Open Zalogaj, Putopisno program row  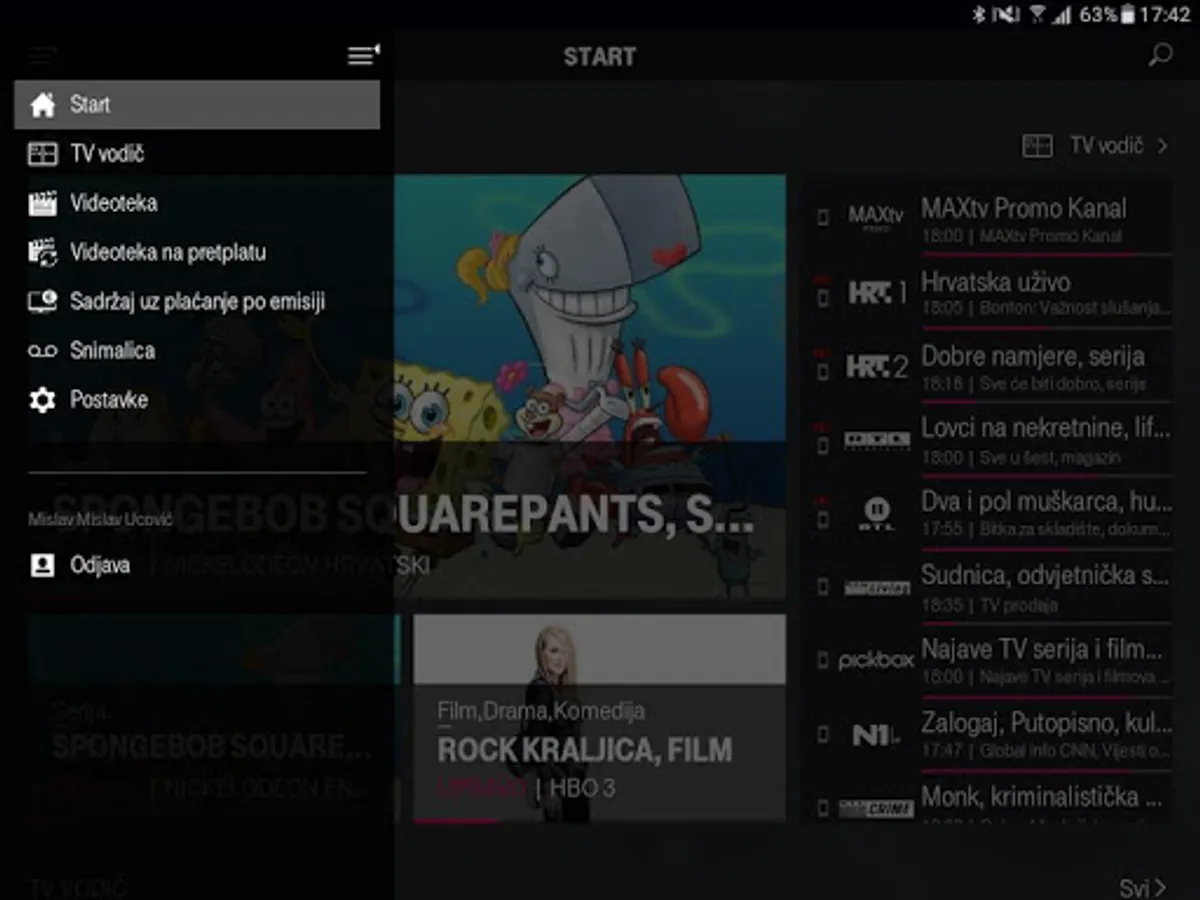pos(990,734)
